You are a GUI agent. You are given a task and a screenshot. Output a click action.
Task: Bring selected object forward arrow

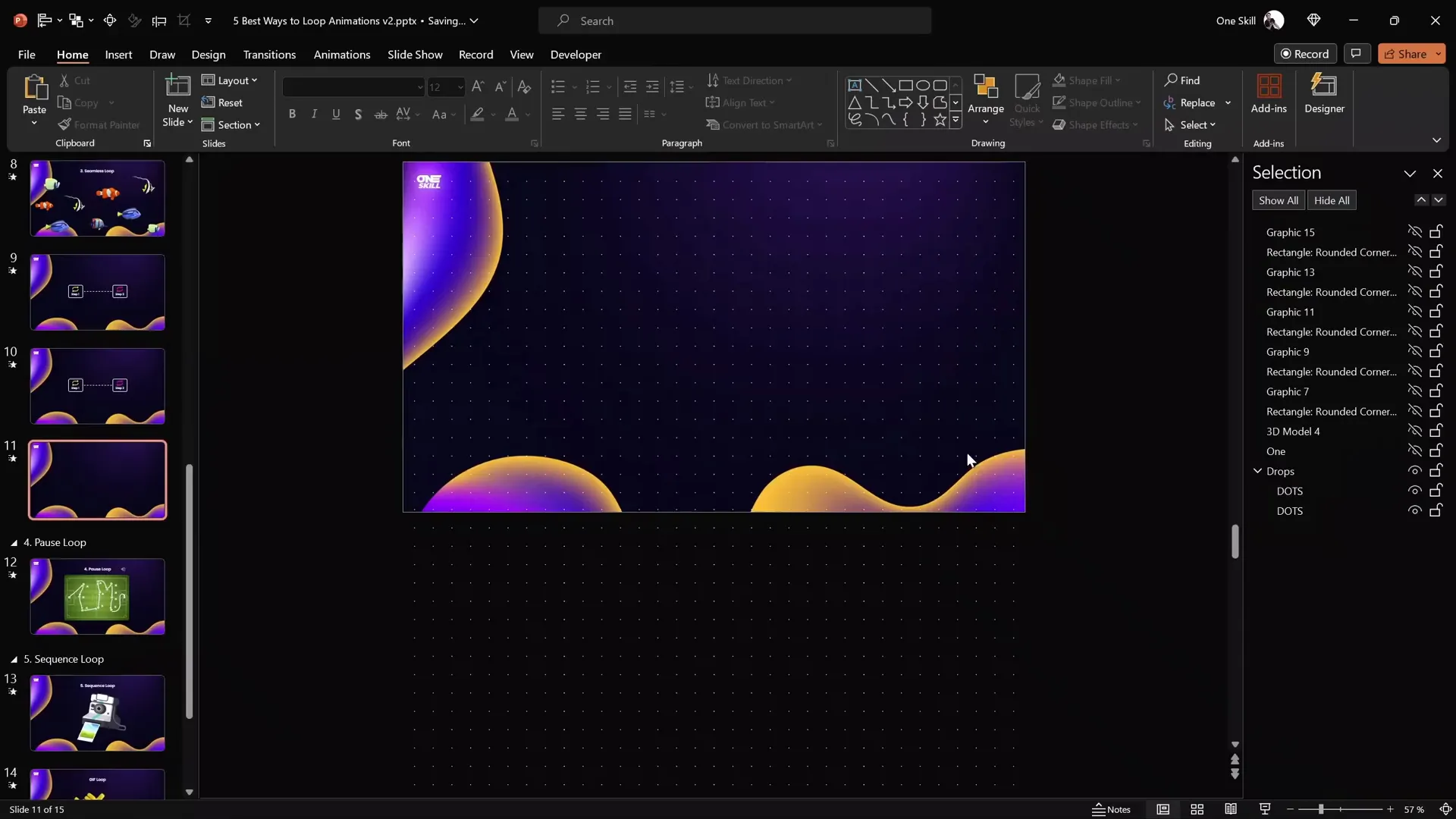(1421, 200)
